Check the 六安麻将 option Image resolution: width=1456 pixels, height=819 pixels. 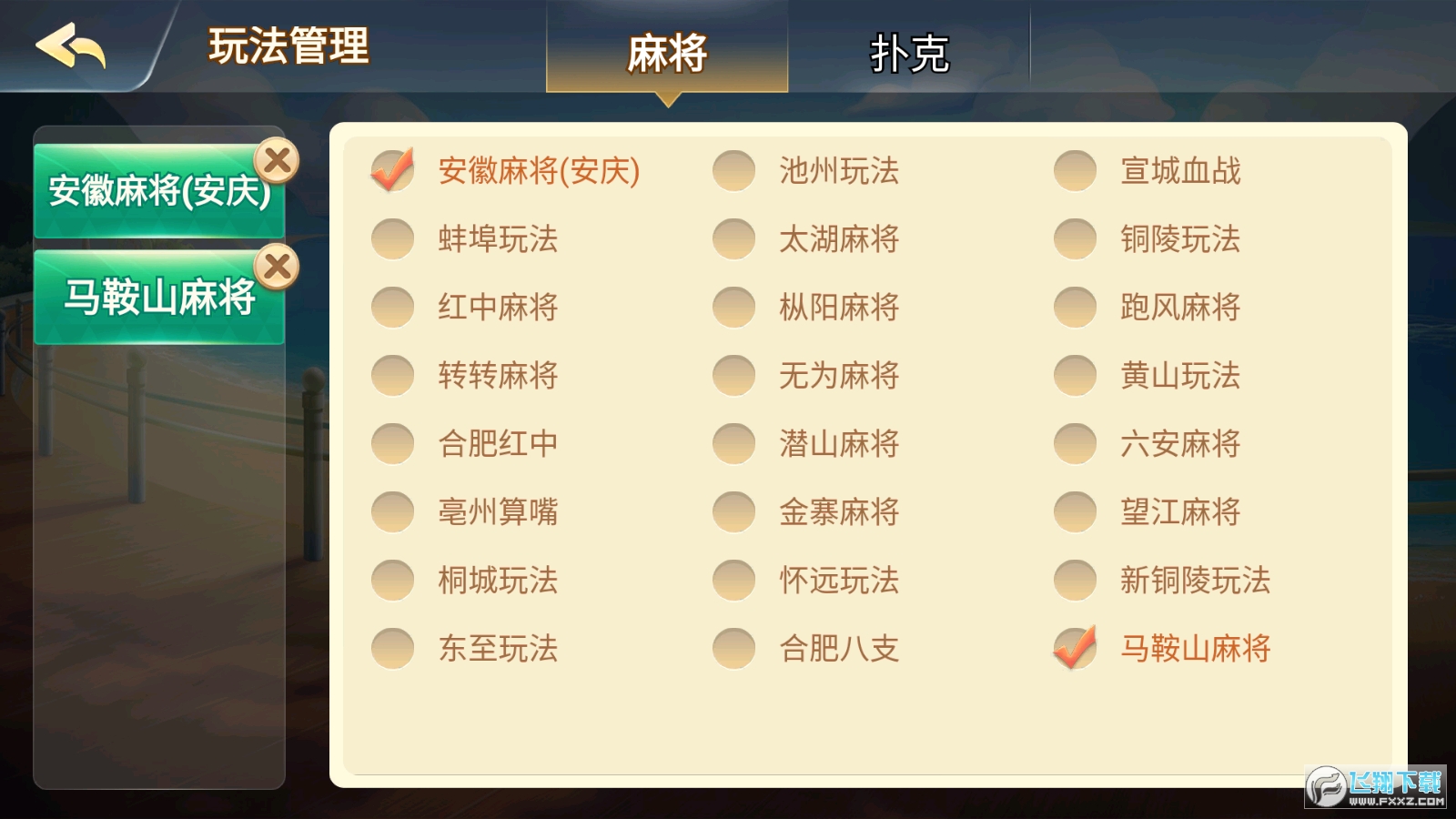coord(1076,443)
